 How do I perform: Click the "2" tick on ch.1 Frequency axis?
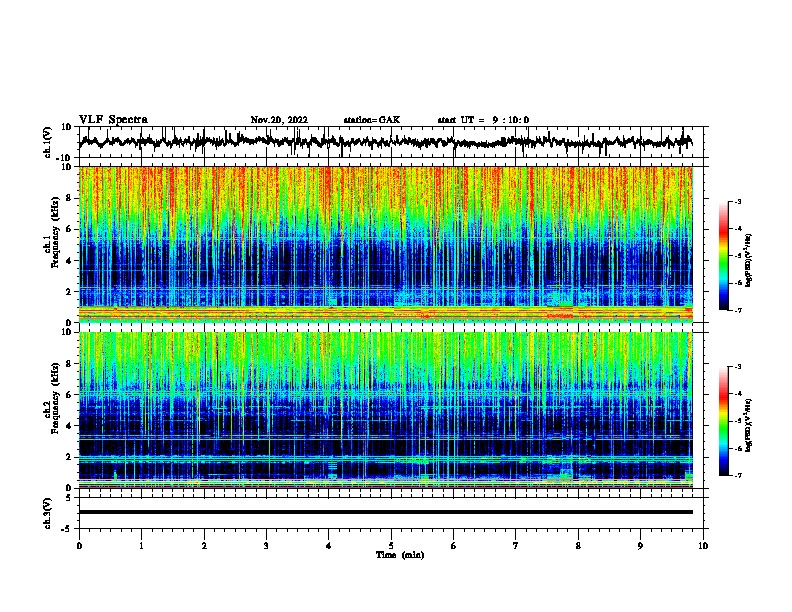[x=69, y=292]
